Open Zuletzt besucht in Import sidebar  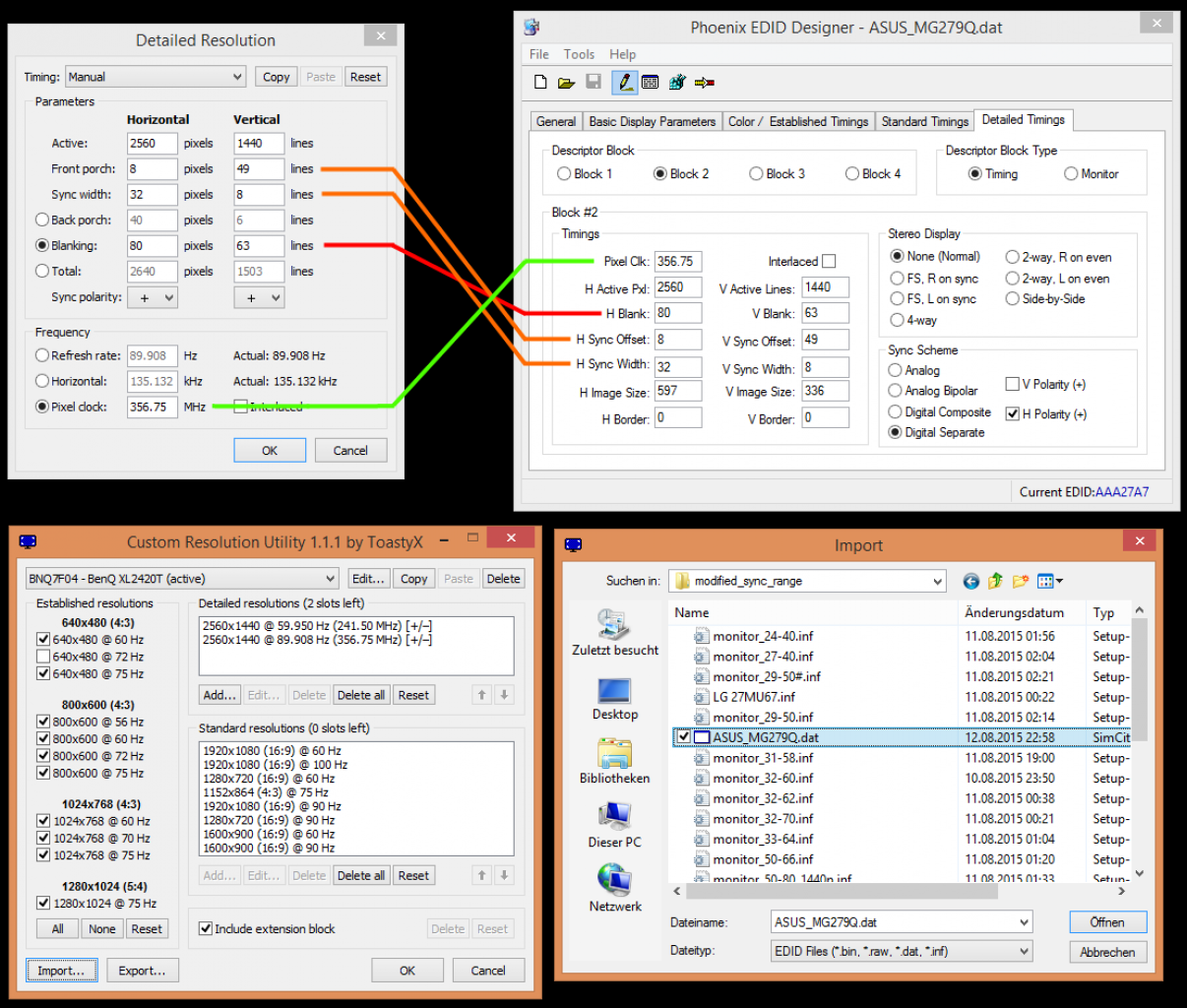tap(615, 632)
